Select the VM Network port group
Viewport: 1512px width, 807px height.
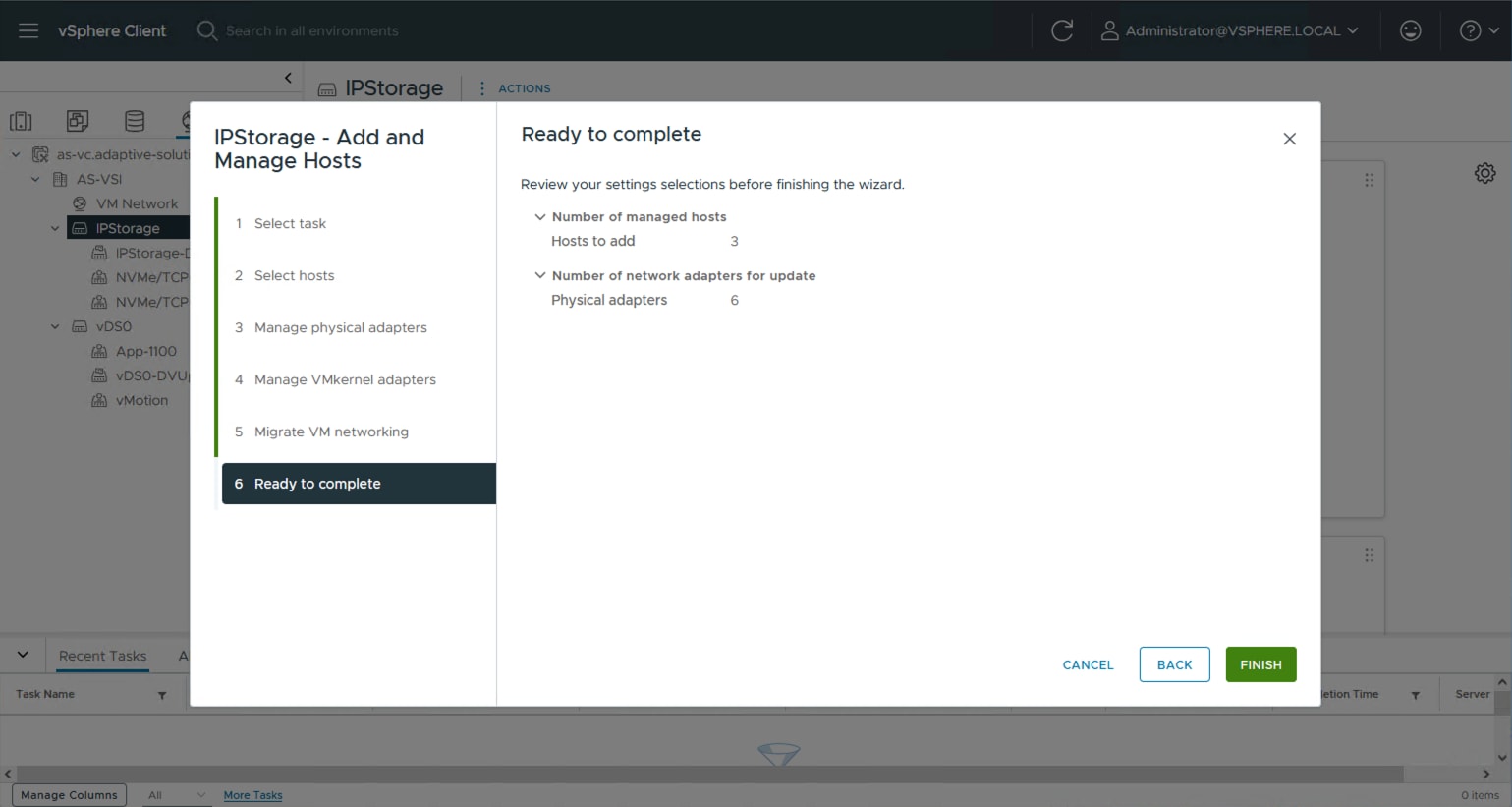138,203
